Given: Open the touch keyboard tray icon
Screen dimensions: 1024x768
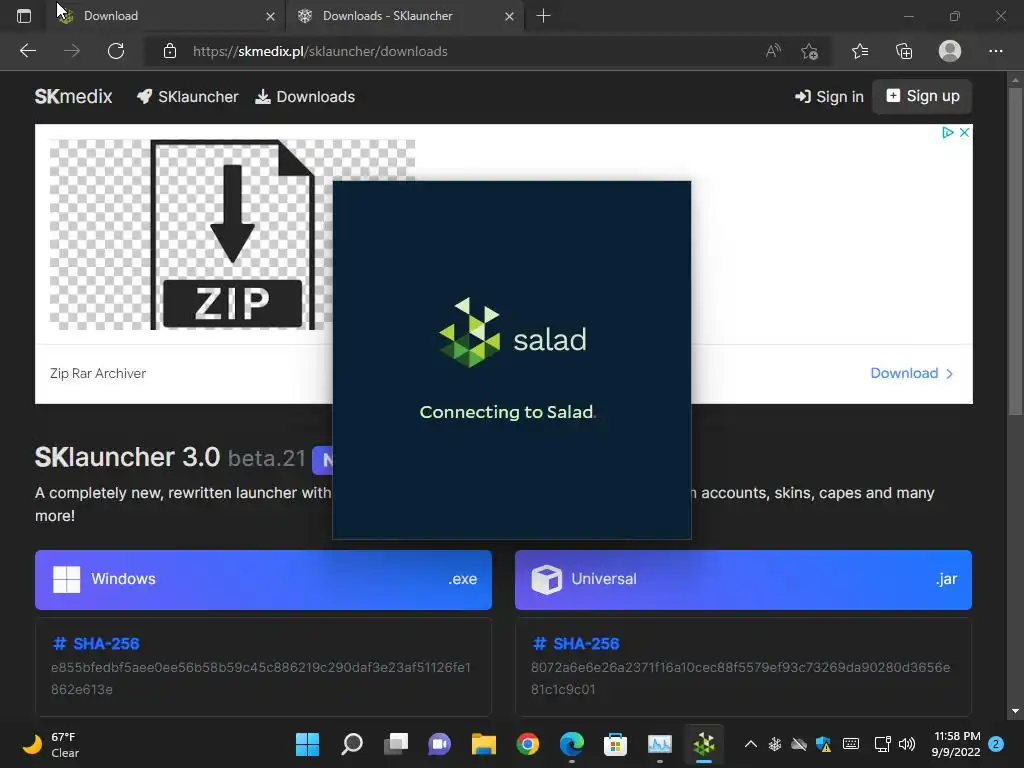Looking at the screenshot, I should [851, 744].
